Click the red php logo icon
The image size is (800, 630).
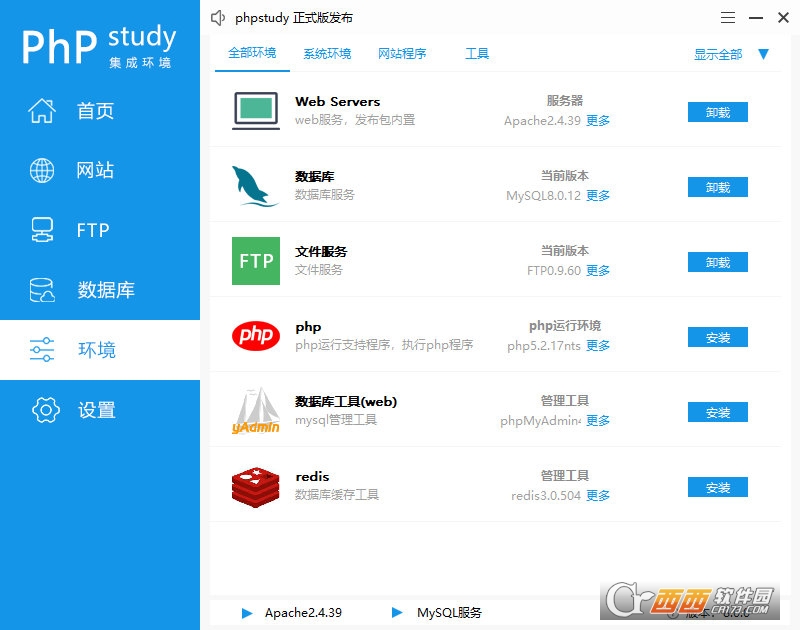[x=256, y=336]
